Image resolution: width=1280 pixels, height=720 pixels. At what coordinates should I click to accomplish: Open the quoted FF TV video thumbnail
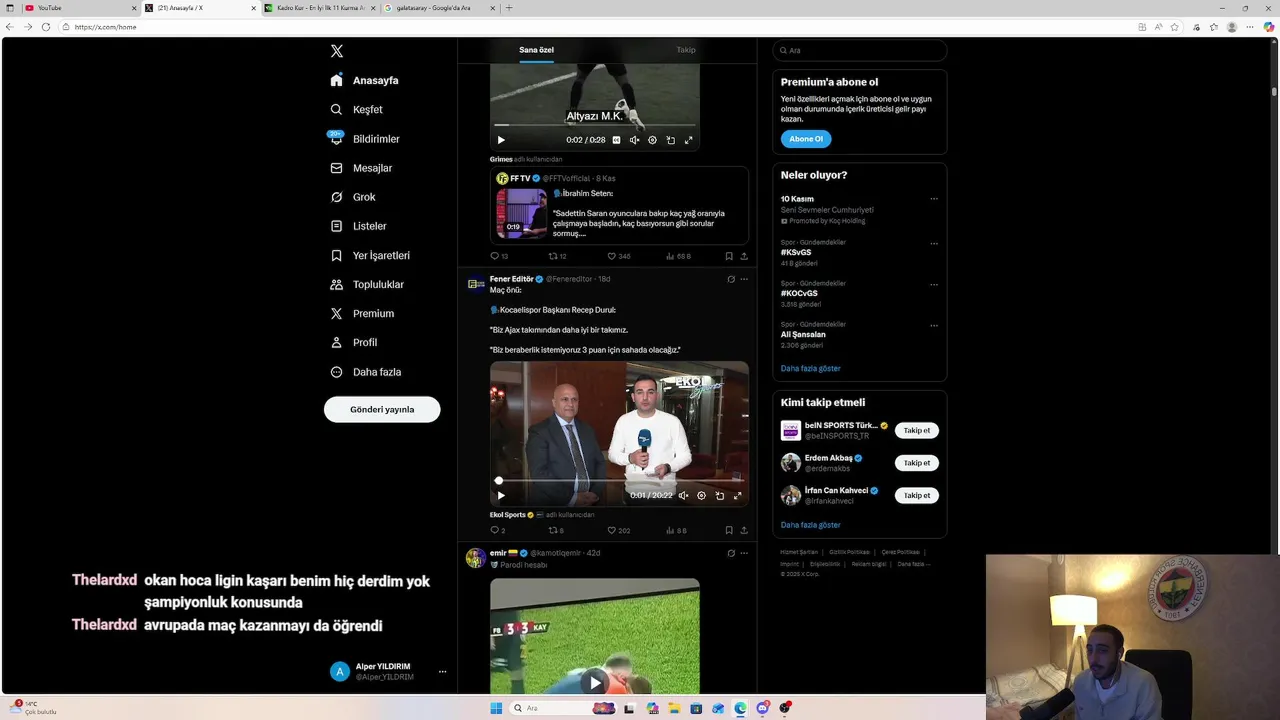521,213
